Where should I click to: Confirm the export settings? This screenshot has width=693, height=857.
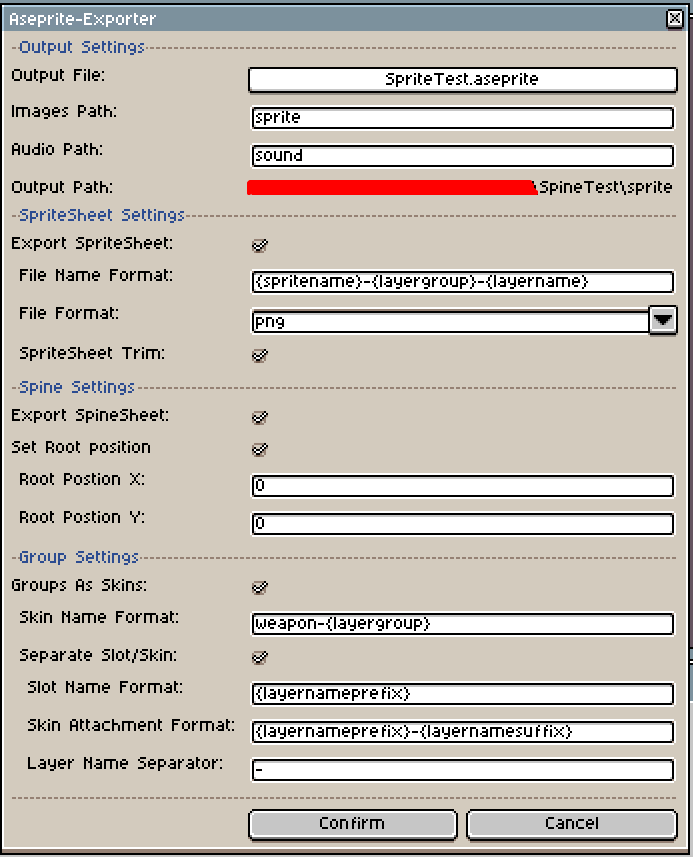click(x=353, y=824)
